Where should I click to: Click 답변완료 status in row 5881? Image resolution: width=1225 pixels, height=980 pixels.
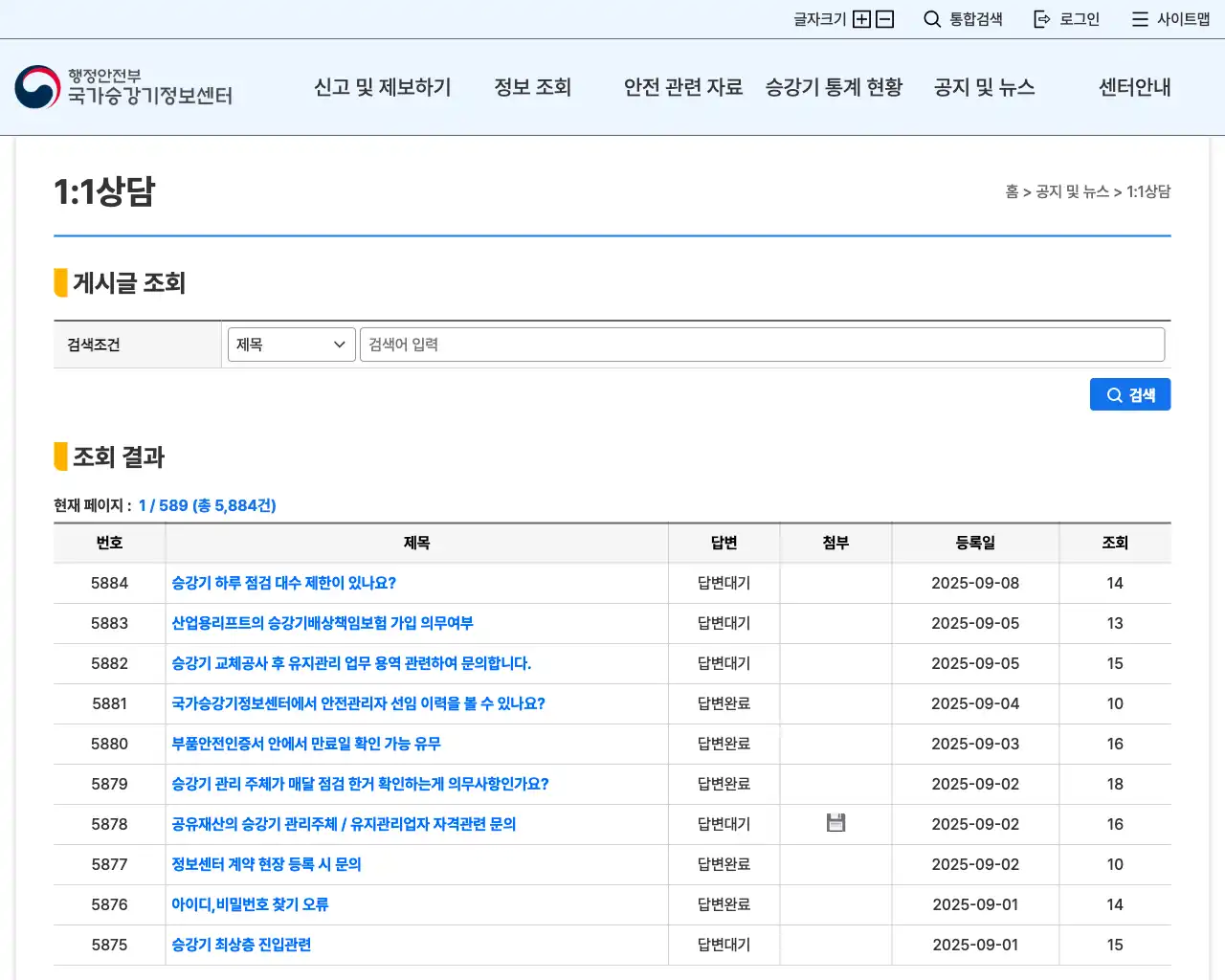pos(724,703)
